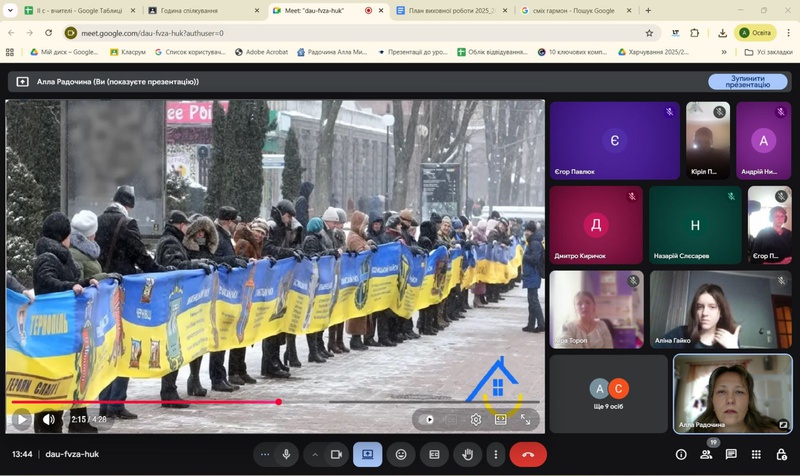Viewport: 800px width, 476px height.
Task: Expand video options arrow beside camera button
Action: [315, 454]
